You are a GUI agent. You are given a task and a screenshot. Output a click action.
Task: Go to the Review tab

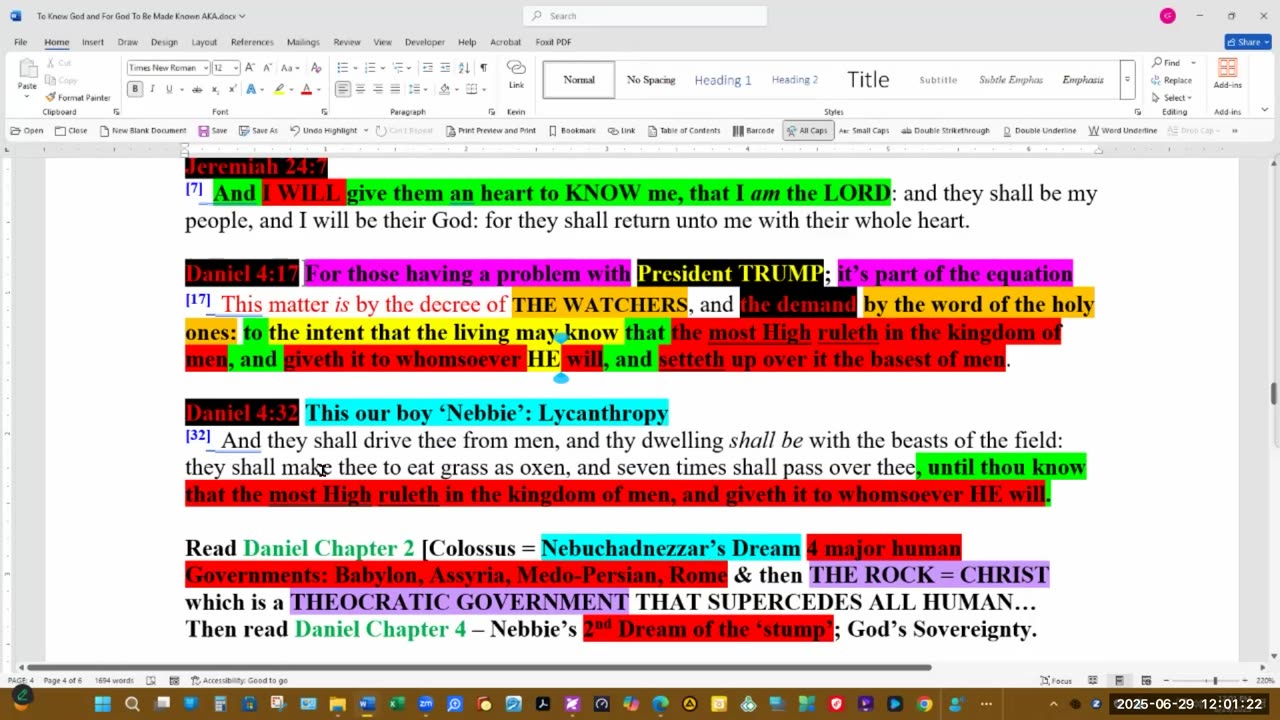pos(347,42)
